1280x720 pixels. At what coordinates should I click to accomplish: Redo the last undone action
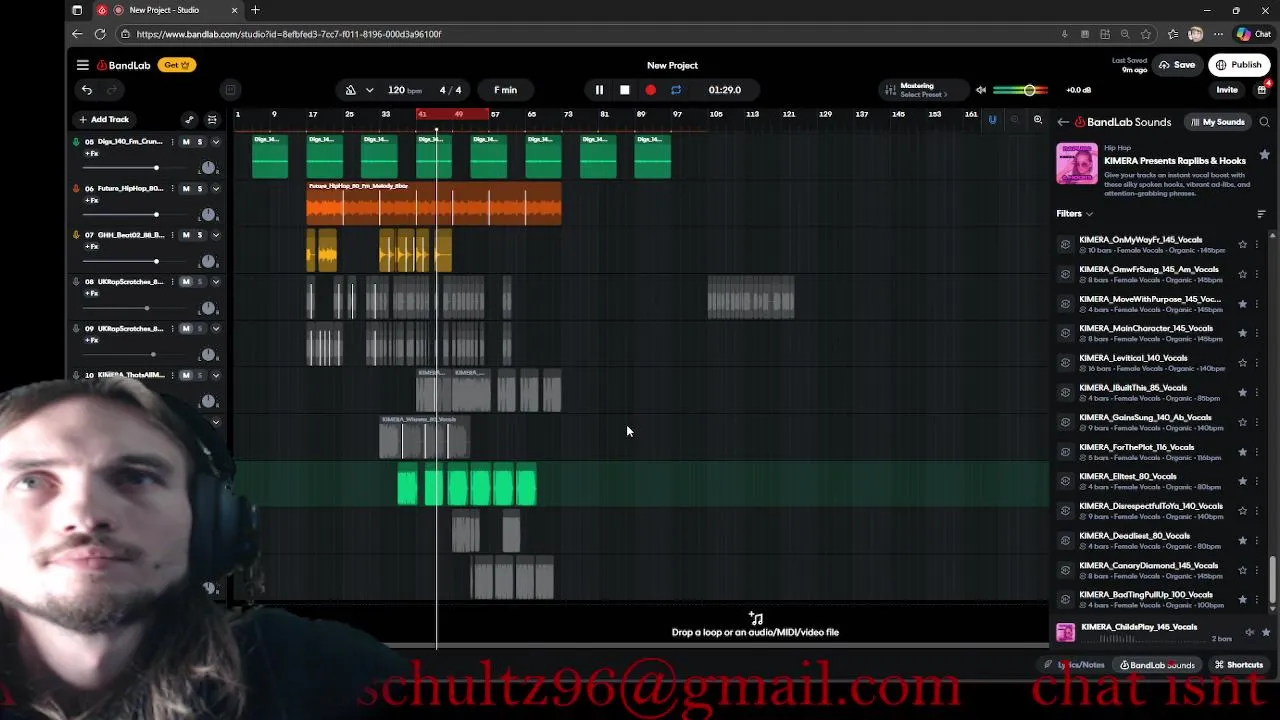tap(111, 90)
